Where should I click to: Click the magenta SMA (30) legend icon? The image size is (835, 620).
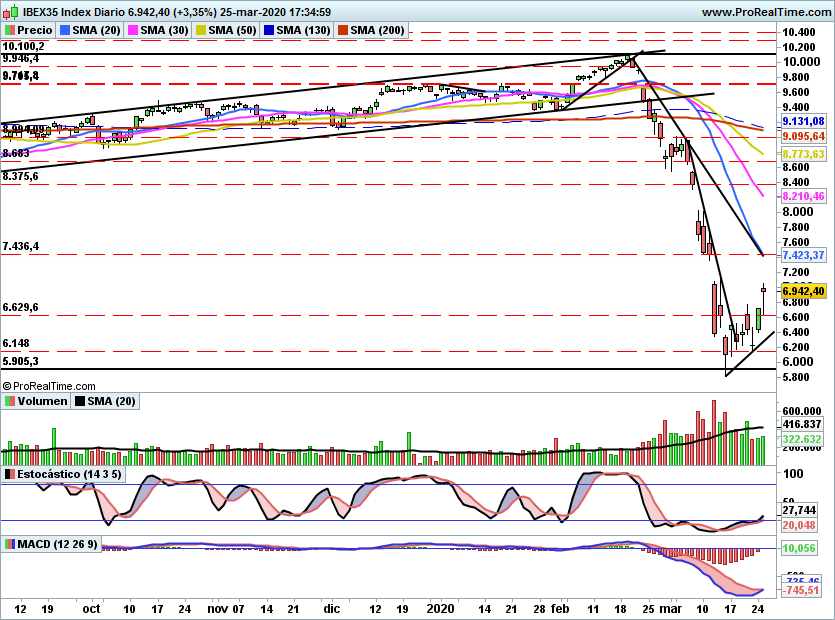point(131,30)
